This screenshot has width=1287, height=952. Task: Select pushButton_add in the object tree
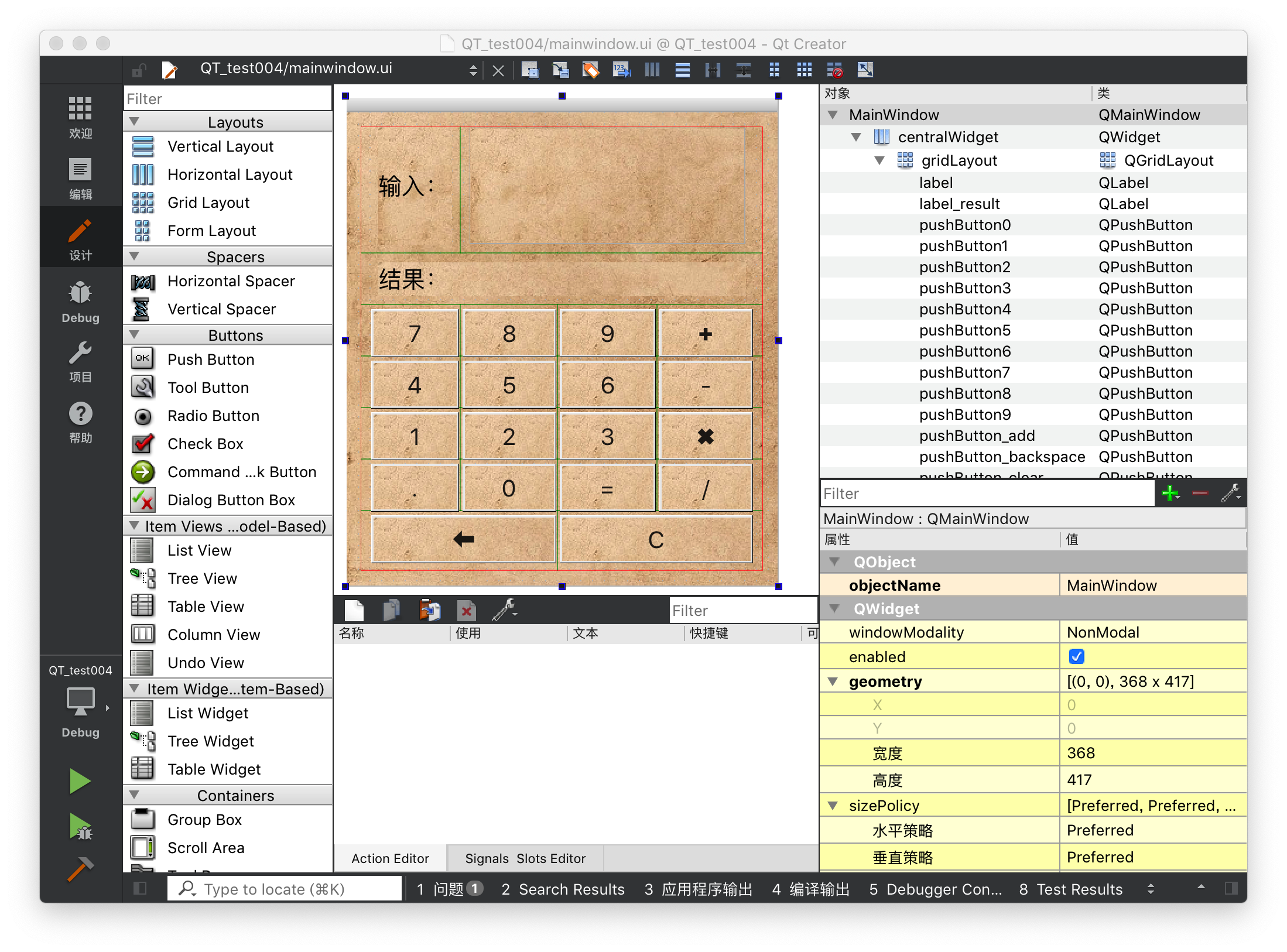pyautogui.click(x=977, y=436)
